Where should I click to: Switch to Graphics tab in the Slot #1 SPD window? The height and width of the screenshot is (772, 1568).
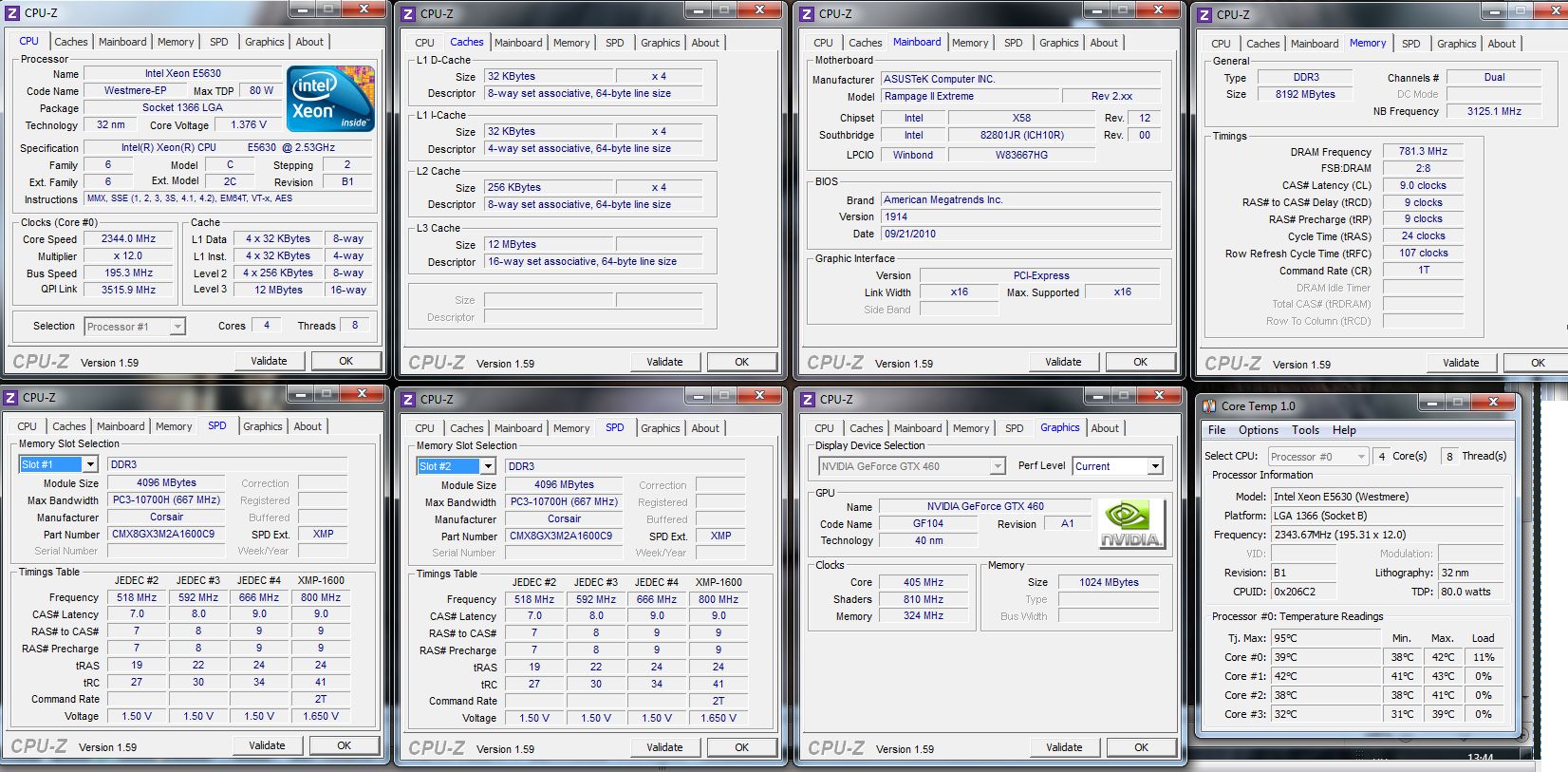pyautogui.click(x=263, y=426)
